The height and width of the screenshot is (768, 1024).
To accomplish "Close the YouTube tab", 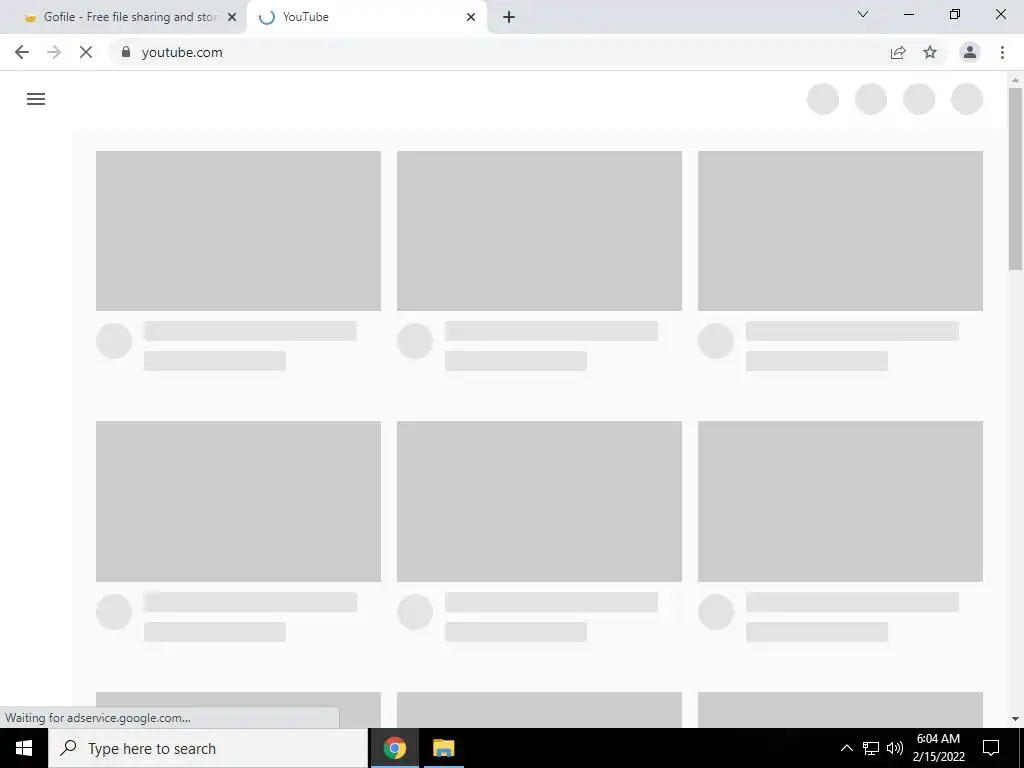I will 471,17.
